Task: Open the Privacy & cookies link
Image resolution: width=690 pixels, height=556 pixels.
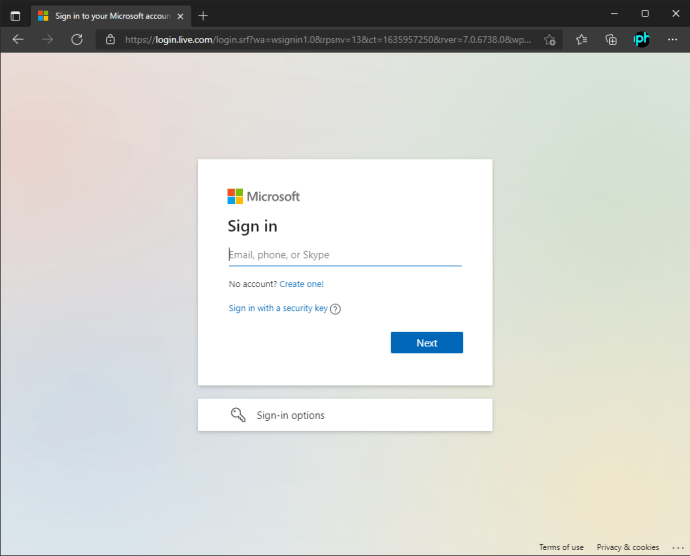Action: click(628, 547)
